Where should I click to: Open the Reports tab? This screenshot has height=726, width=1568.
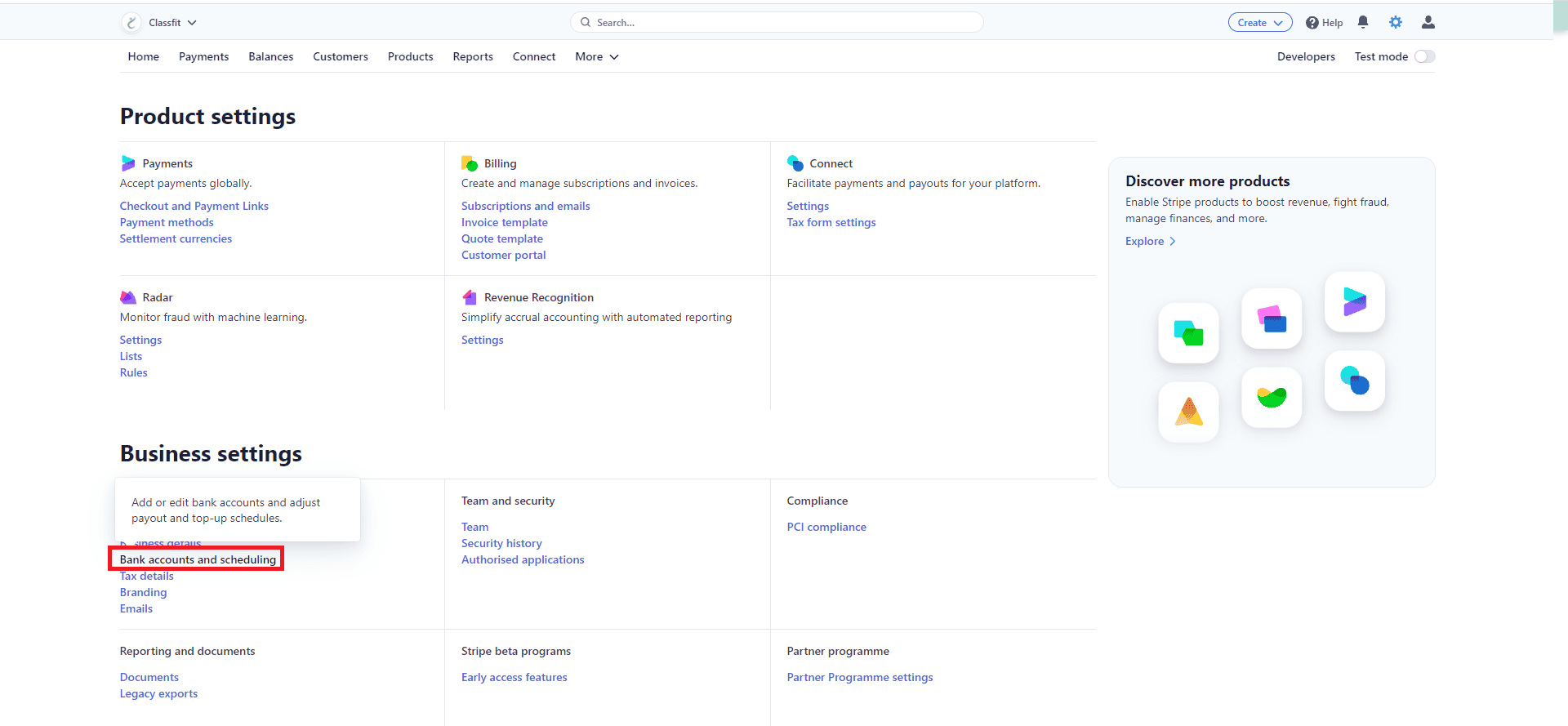[x=473, y=56]
